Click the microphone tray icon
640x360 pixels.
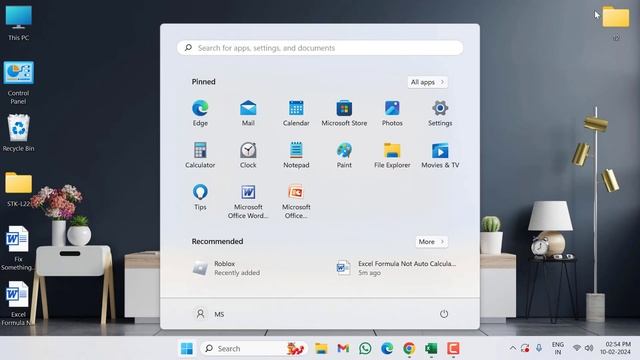539,348
